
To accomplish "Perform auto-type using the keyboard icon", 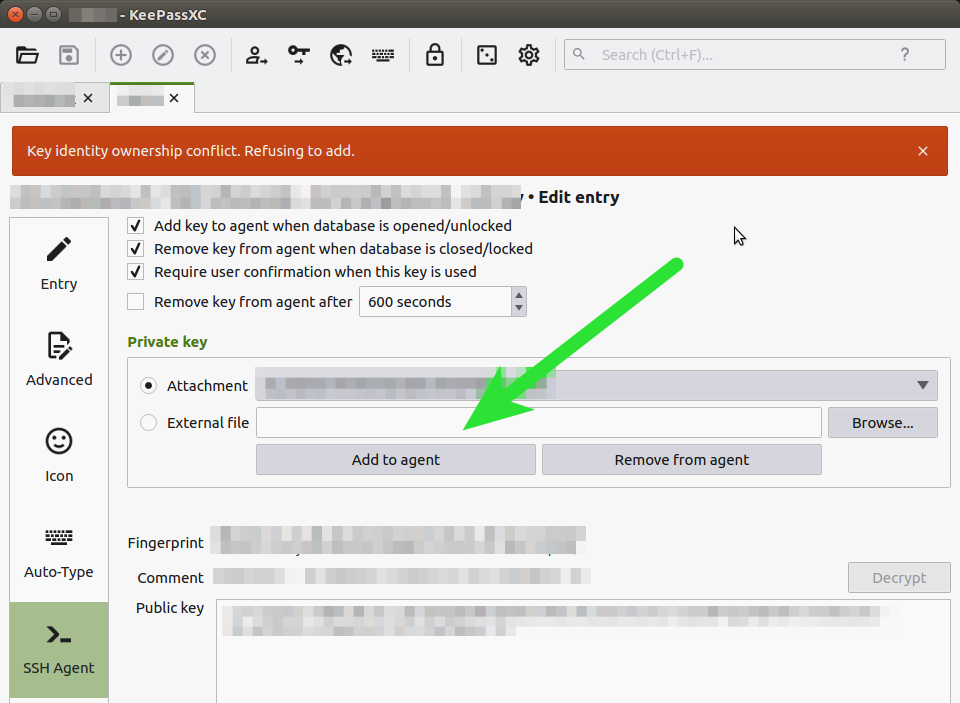I will coord(383,55).
